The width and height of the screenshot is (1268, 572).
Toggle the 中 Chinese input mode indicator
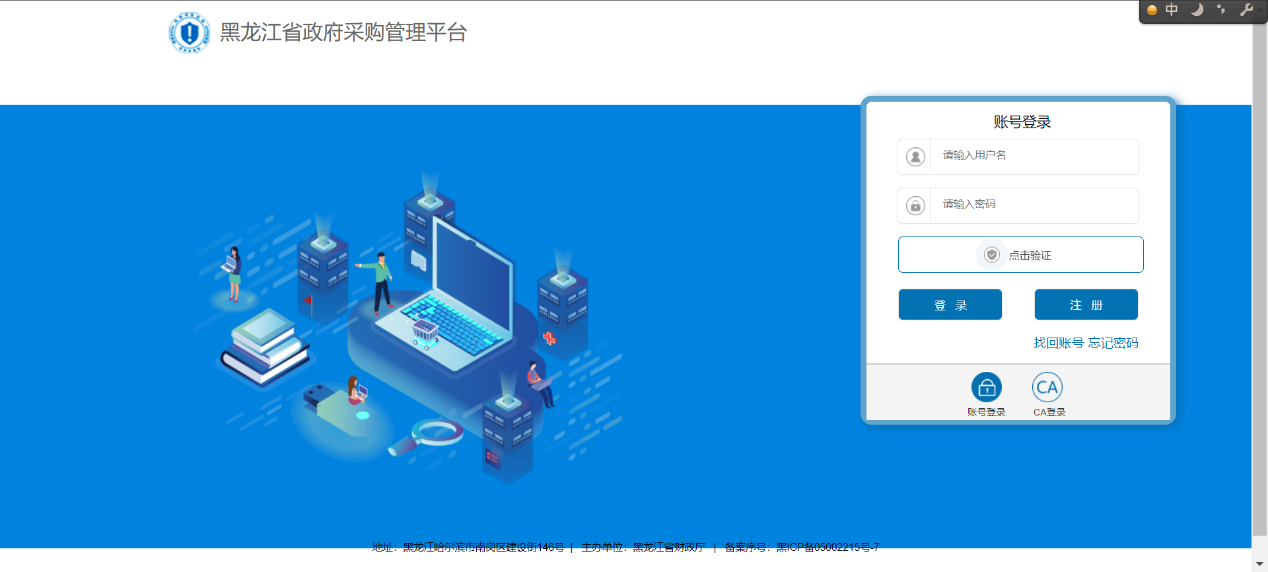click(1172, 10)
